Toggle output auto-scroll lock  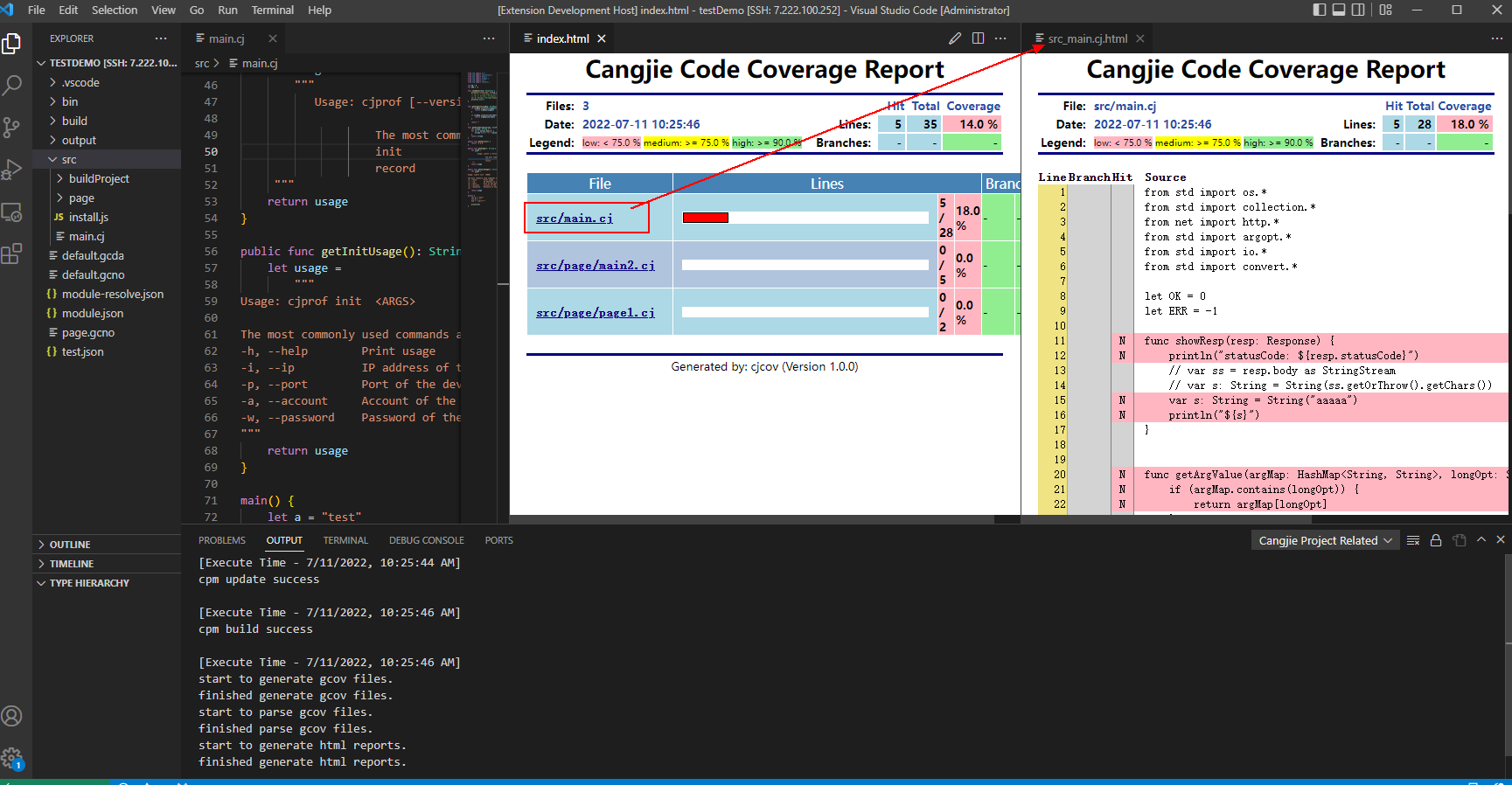tap(1436, 540)
